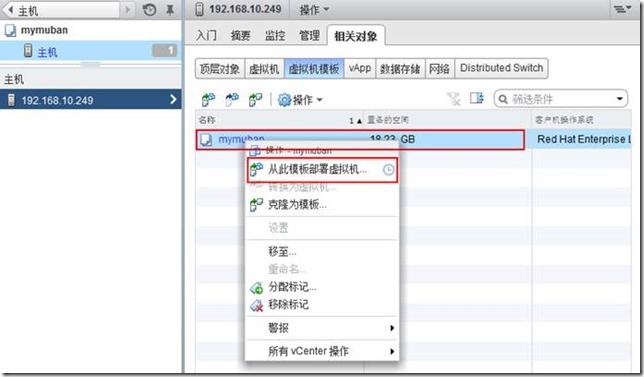644x377 pixels.
Task: Click the count badge beside 主机
Action: pos(165,51)
